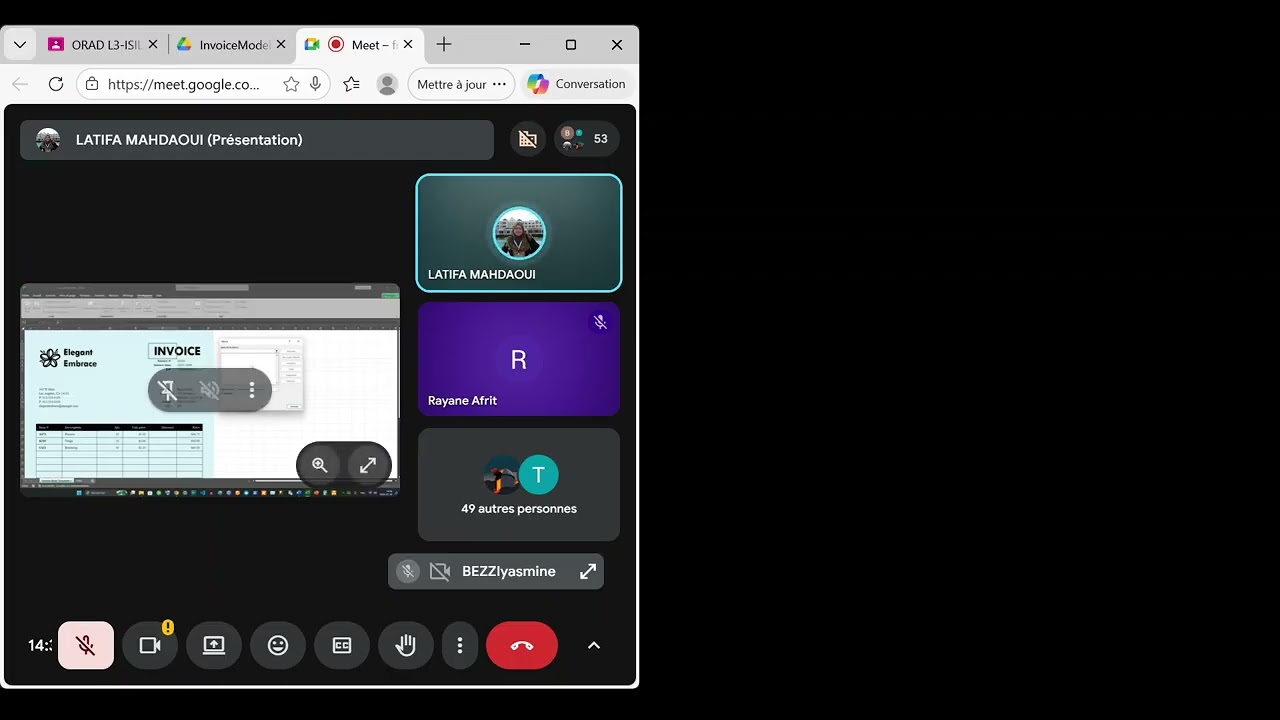This screenshot has height=720, width=1280.
Task: Select Rayane Afrit's tile
Action: 519,359
